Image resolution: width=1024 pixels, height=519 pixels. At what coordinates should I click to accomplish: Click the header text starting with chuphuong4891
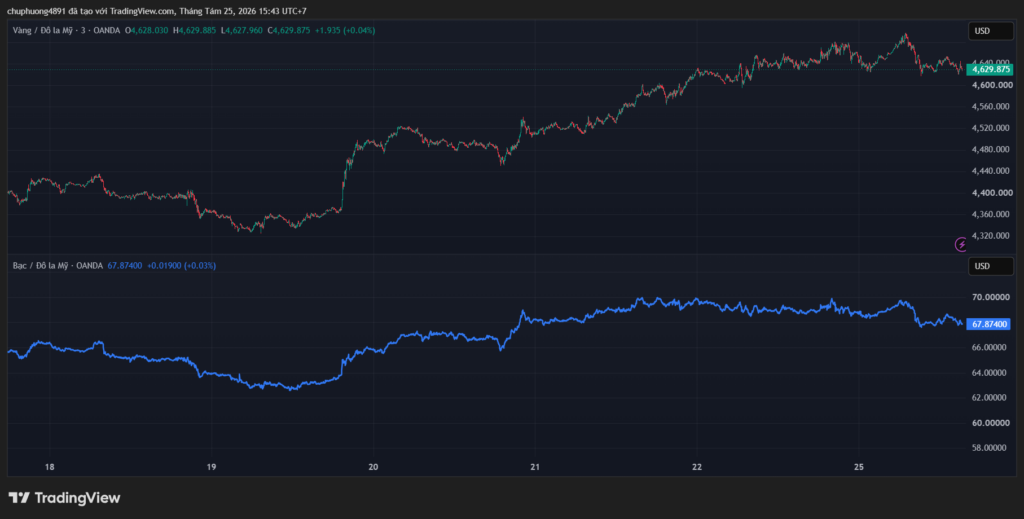[x=157, y=11]
